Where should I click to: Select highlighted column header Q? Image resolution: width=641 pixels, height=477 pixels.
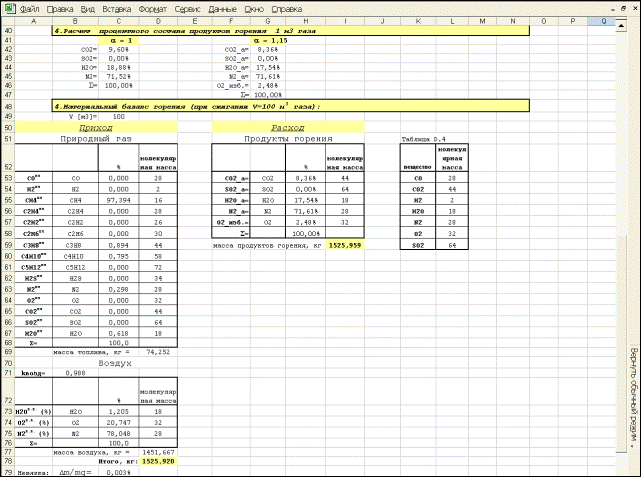click(603, 21)
